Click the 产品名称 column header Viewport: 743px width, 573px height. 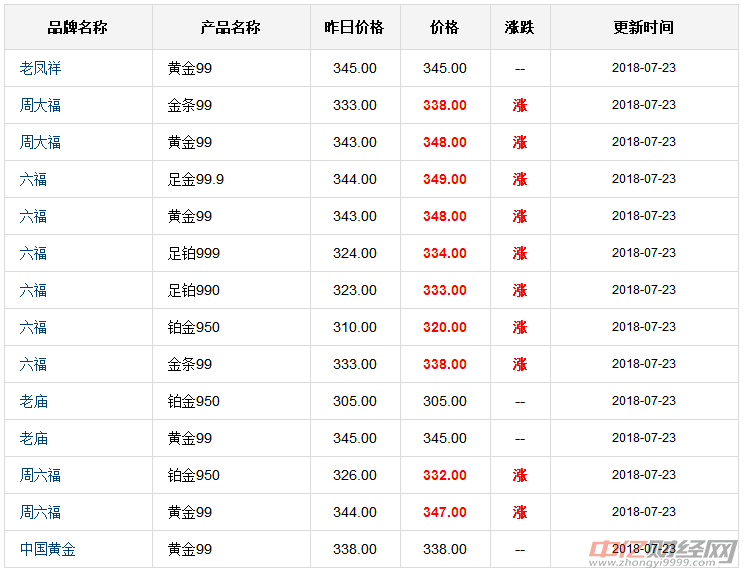pos(231,28)
